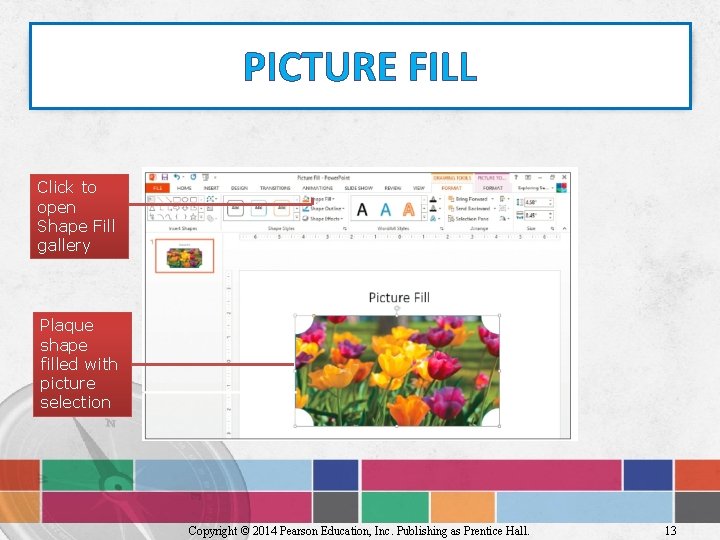This screenshot has height=540, width=720.
Task: Open the Shape Outline dropdown
Action: [x=323, y=208]
